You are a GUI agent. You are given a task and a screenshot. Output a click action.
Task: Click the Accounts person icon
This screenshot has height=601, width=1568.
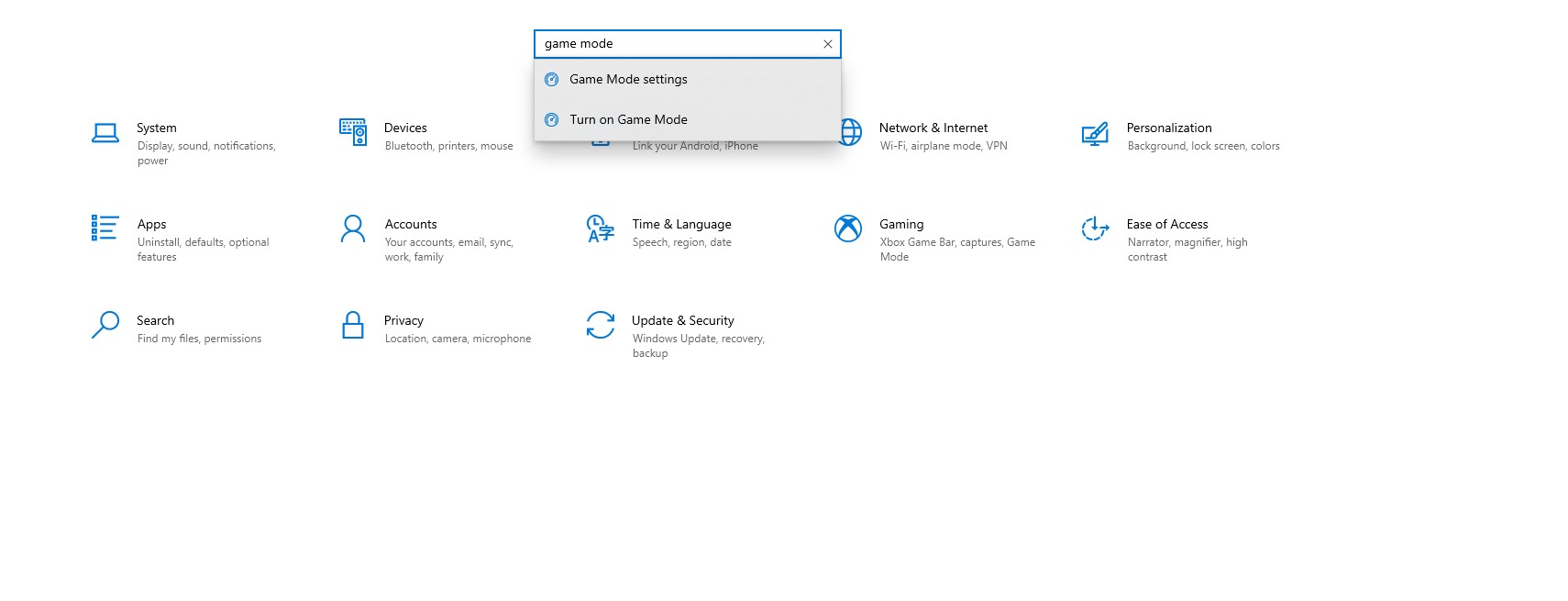(353, 228)
